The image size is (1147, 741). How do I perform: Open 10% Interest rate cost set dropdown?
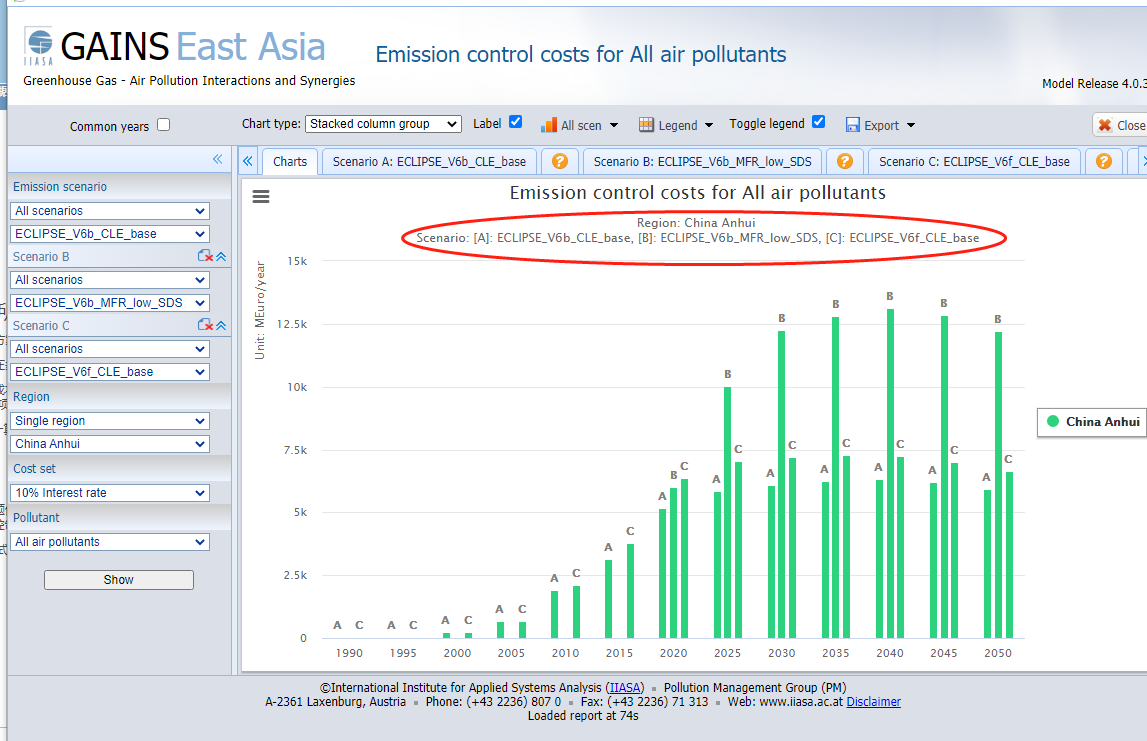click(110, 493)
